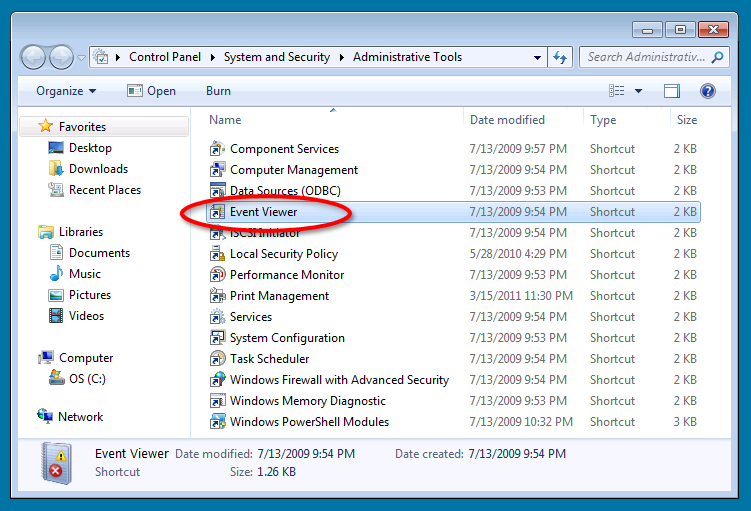
Task: Open the Component Services shortcut icon
Action: tap(217, 149)
